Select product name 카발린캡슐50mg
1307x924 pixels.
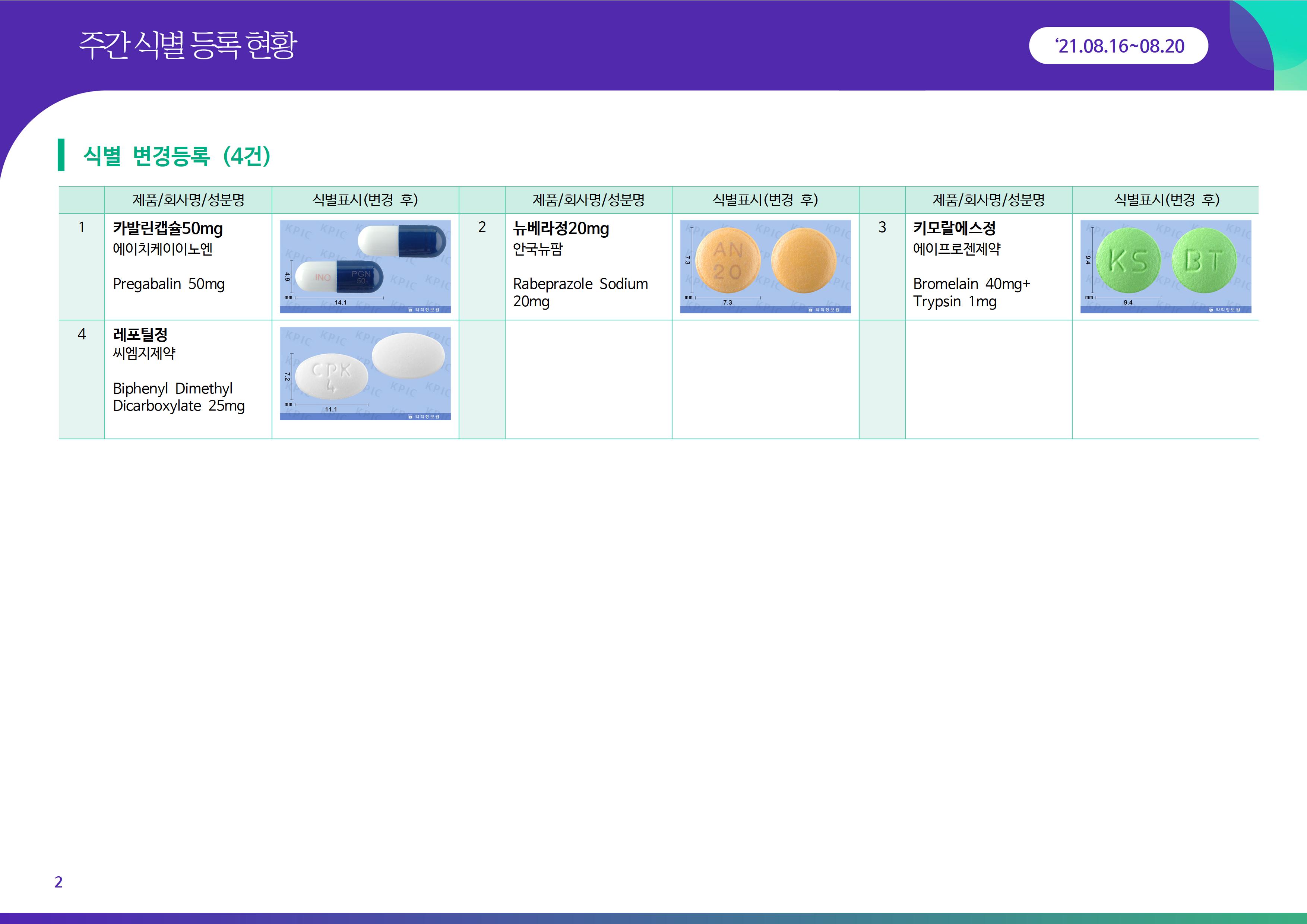pyautogui.click(x=168, y=228)
